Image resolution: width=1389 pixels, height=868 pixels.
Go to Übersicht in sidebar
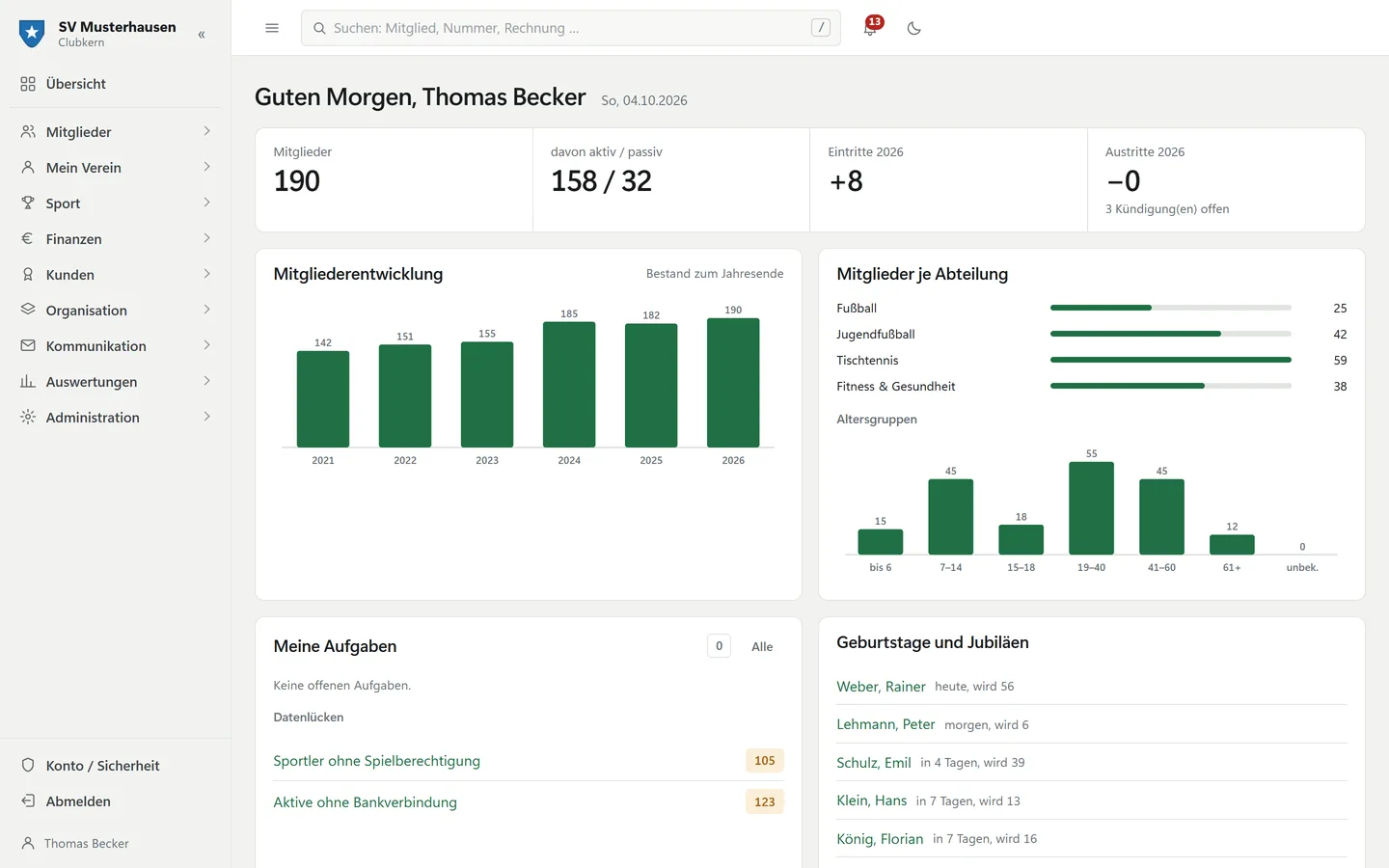(116, 84)
